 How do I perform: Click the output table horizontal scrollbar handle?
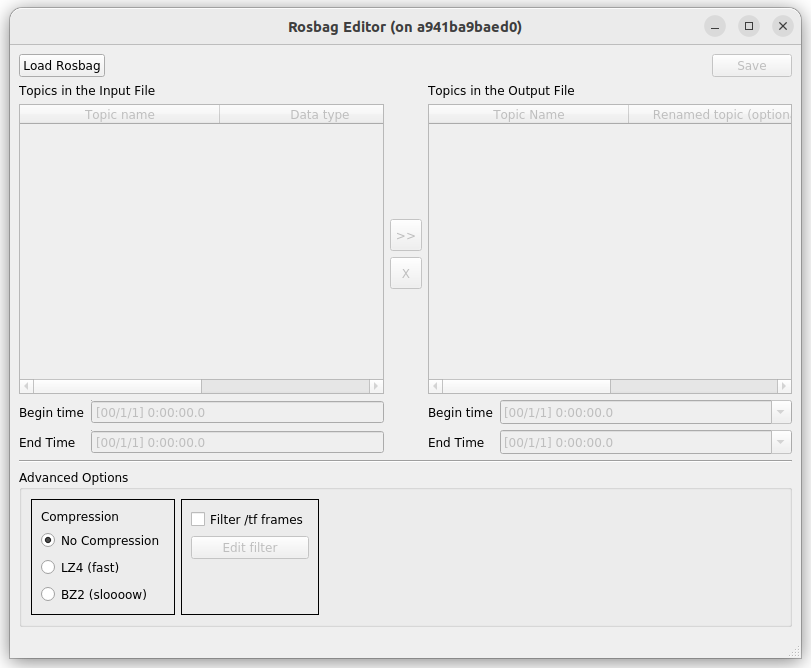point(527,386)
